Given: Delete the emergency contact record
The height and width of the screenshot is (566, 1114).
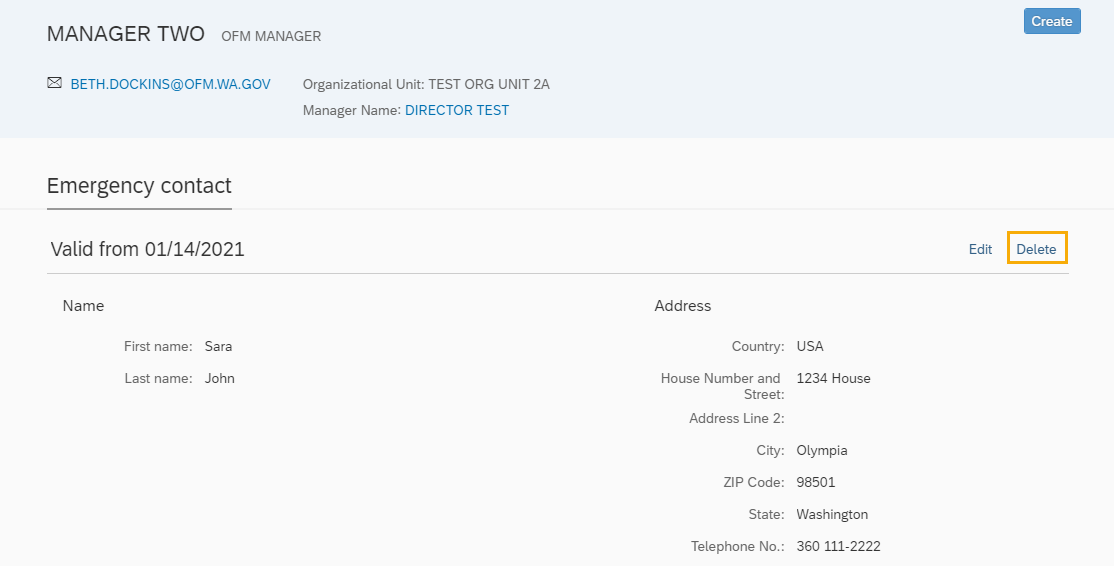Looking at the screenshot, I should coord(1036,249).
